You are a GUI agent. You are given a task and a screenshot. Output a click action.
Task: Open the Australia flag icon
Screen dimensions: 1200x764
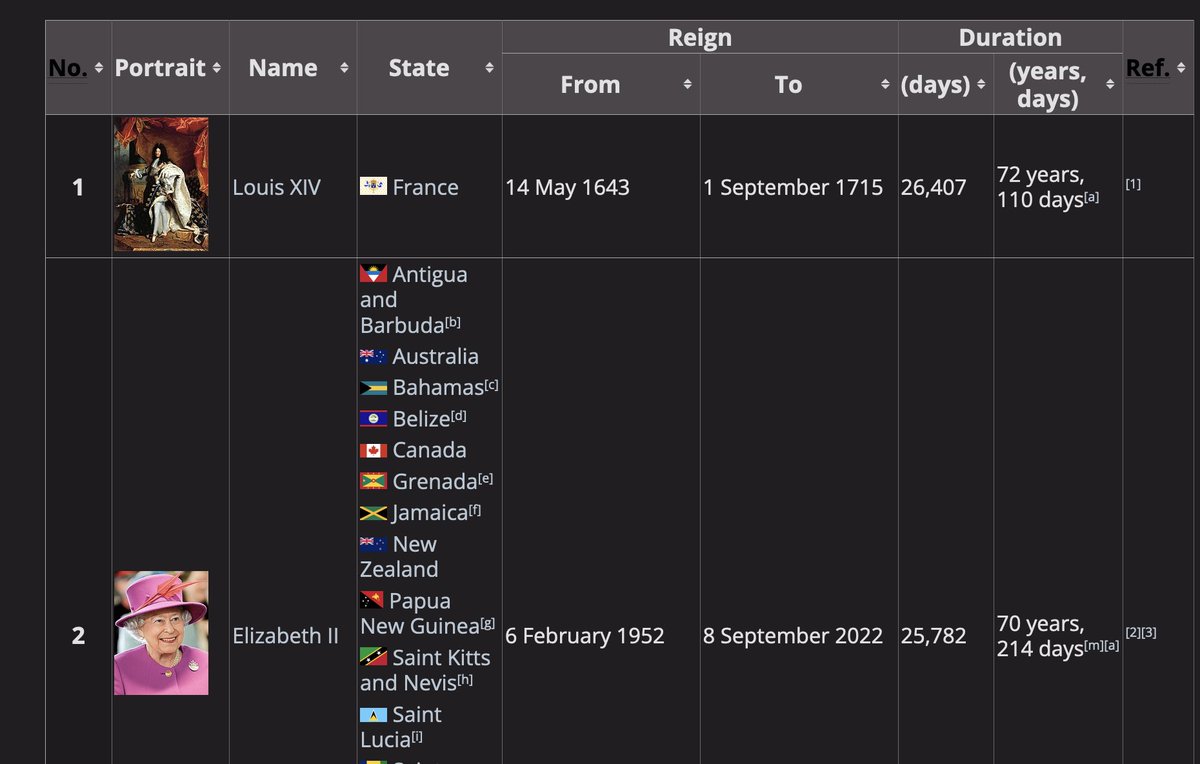click(x=373, y=356)
